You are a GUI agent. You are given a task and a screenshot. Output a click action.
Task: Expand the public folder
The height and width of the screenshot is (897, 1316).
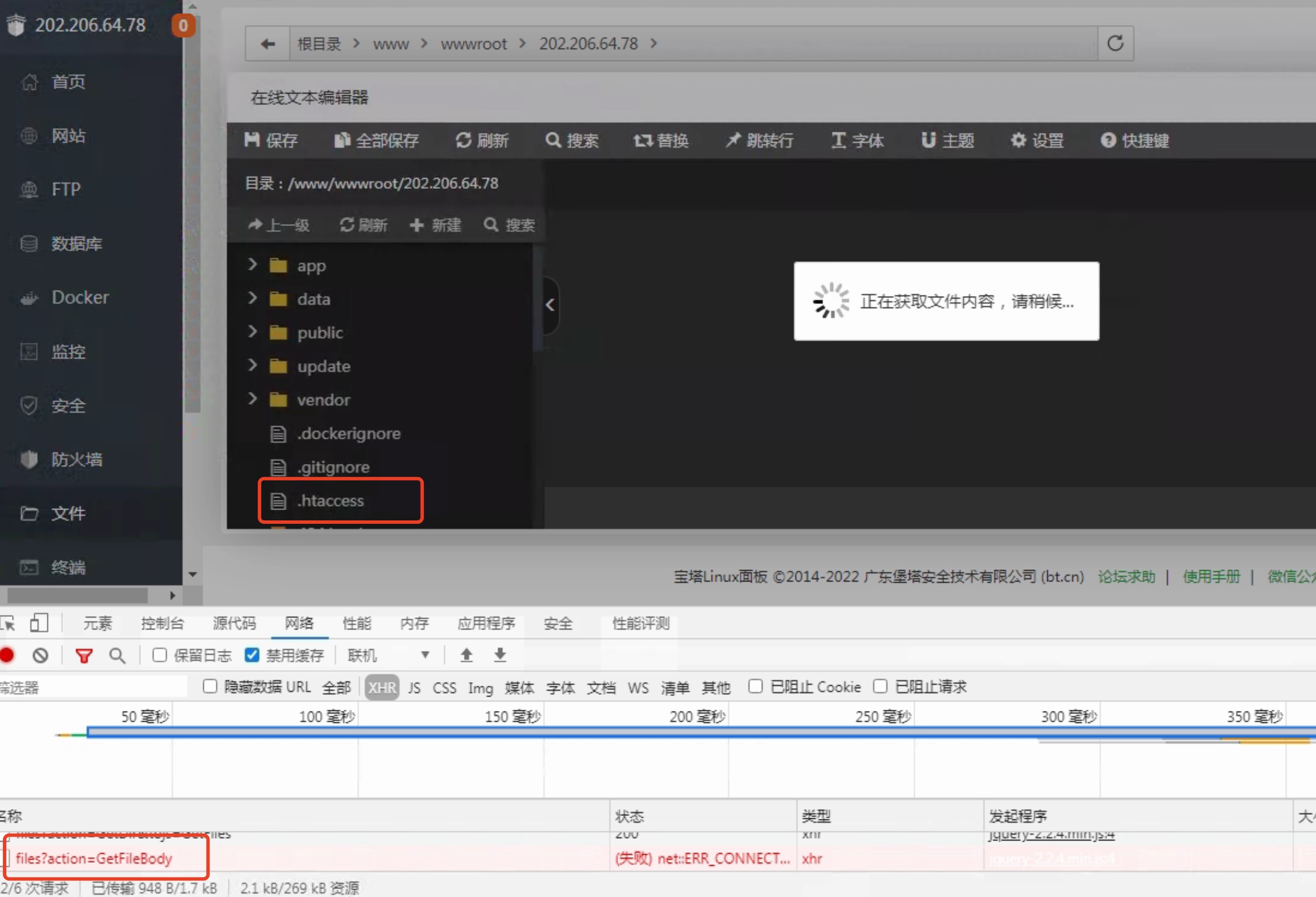point(252,332)
